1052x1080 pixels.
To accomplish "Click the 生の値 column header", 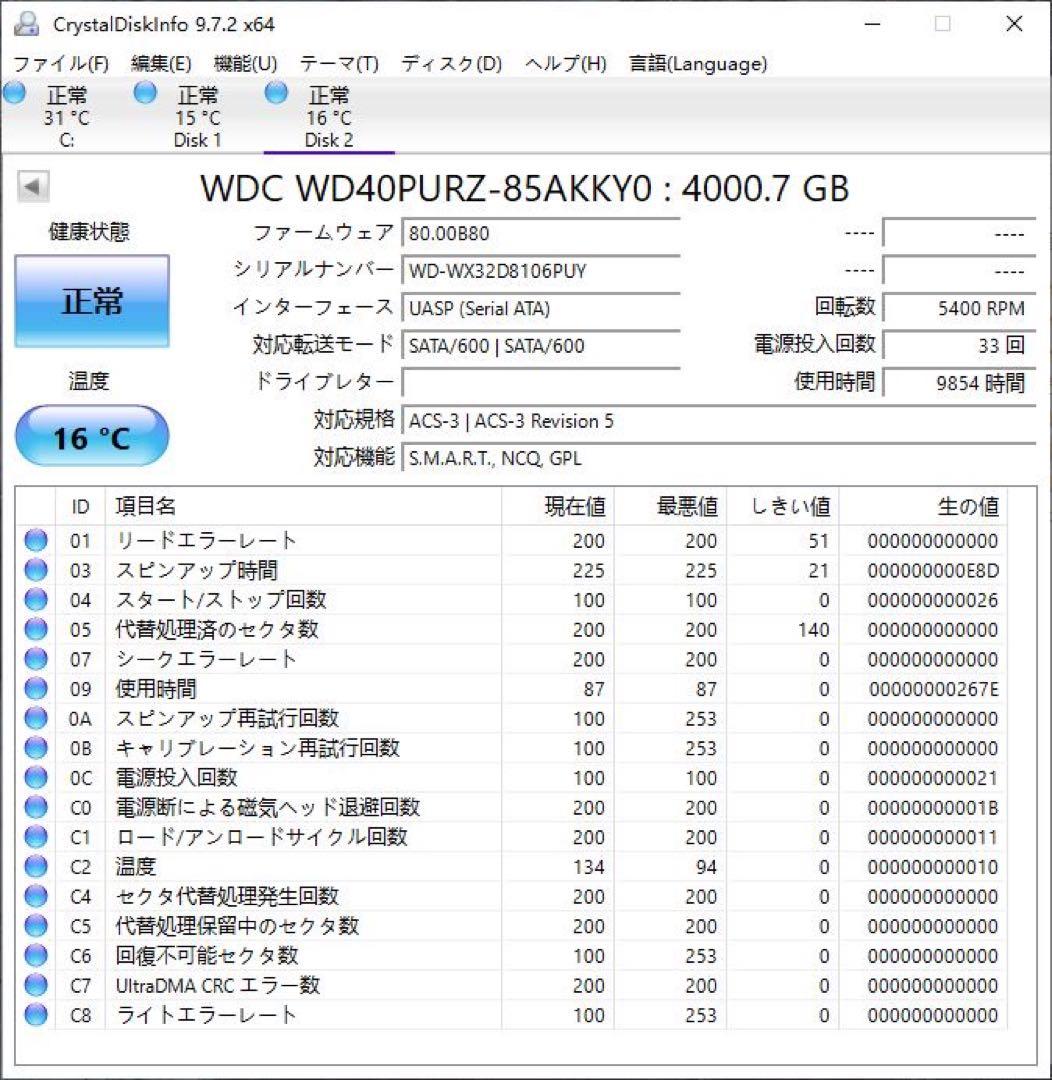I will 922,507.
